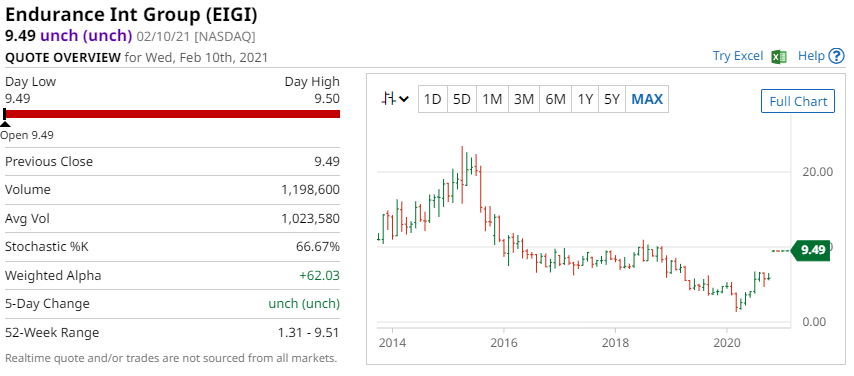The width and height of the screenshot is (854, 376).
Task: Click the Help question mark icon
Action: (836, 56)
